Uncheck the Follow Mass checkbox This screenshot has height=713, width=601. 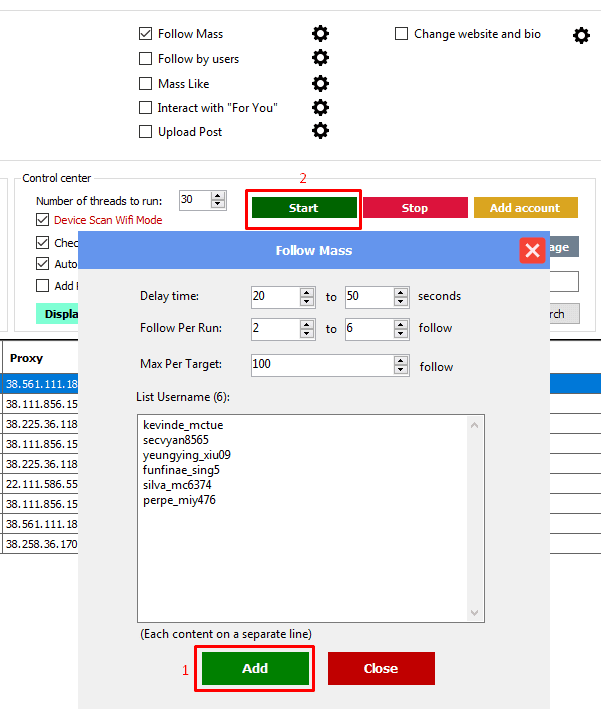click(146, 34)
